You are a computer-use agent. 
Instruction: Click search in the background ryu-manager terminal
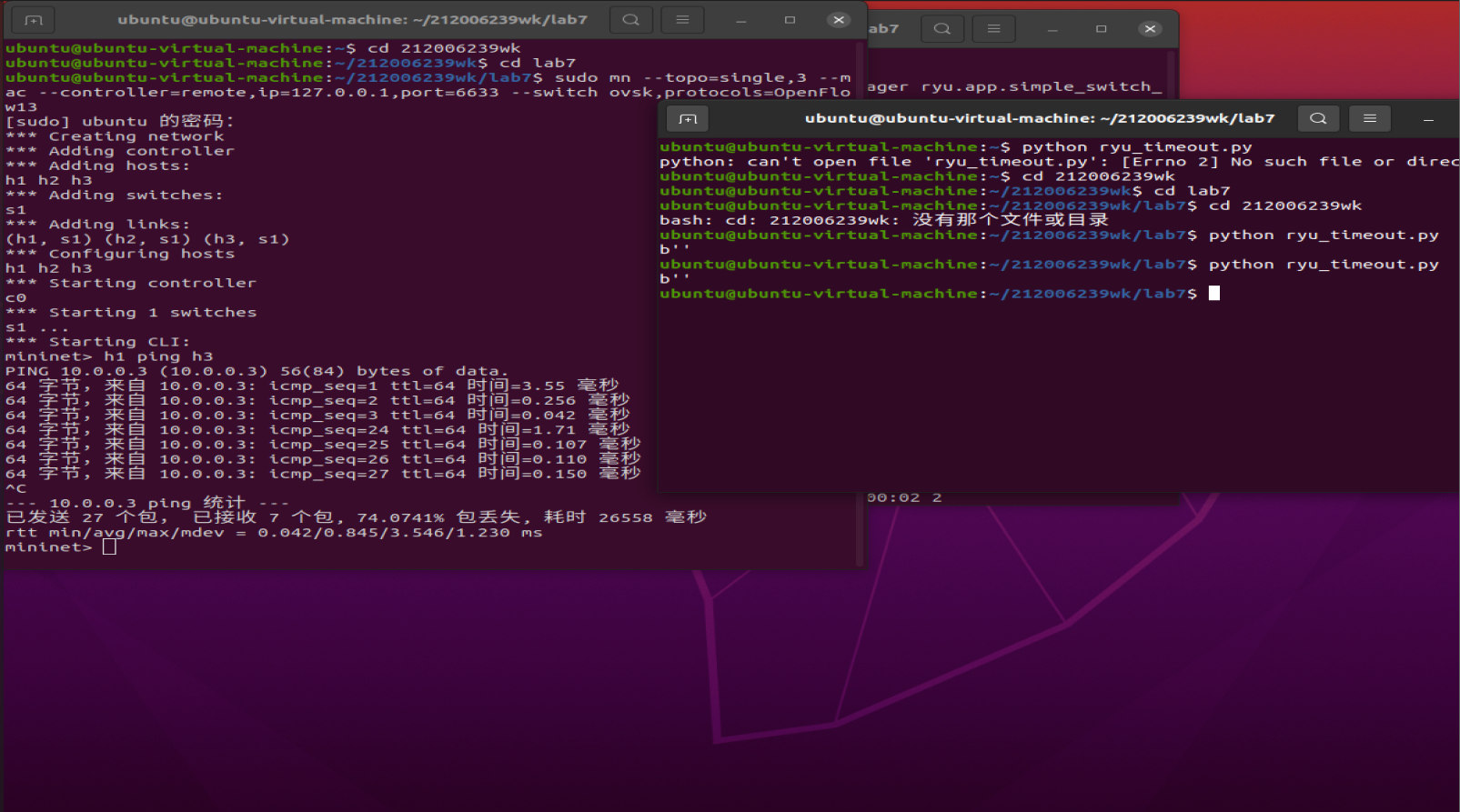(x=942, y=29)
